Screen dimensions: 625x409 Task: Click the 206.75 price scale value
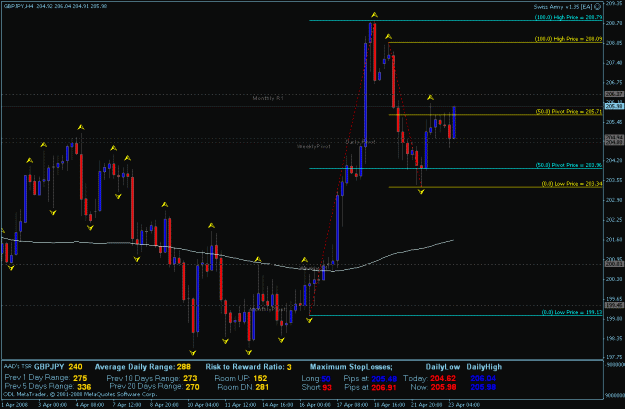(614, 83)
